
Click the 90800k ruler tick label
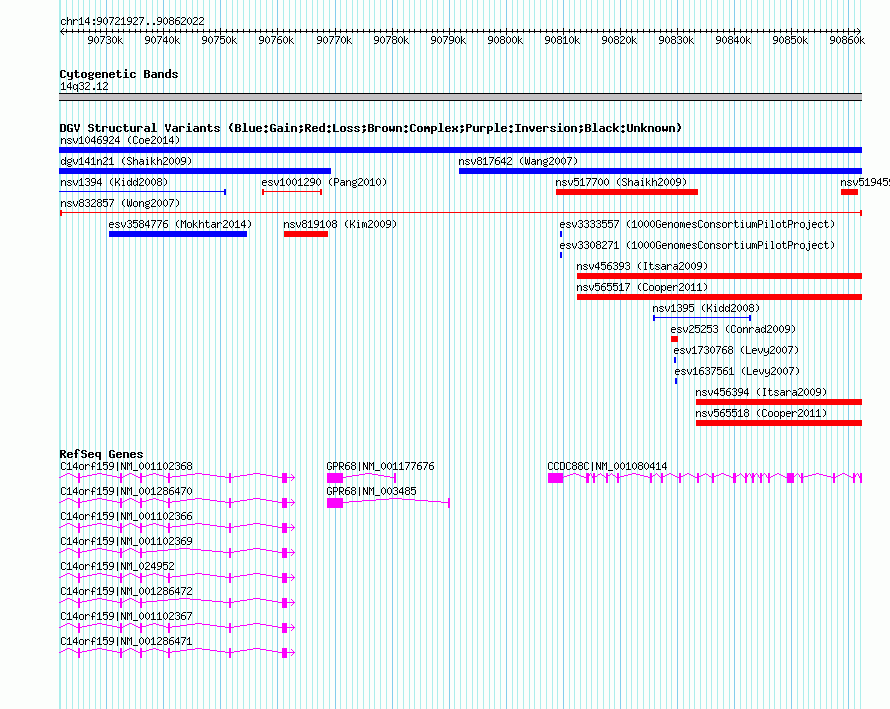point(505,40)
